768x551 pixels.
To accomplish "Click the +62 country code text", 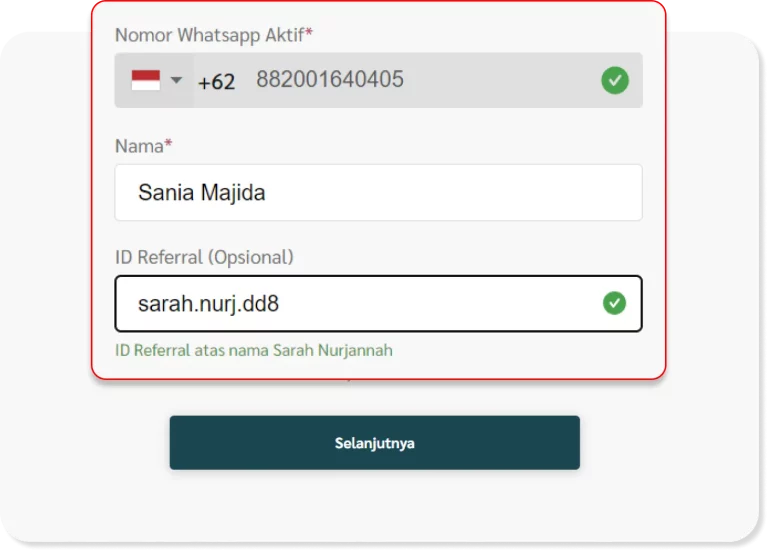I will tap(216, 81).
